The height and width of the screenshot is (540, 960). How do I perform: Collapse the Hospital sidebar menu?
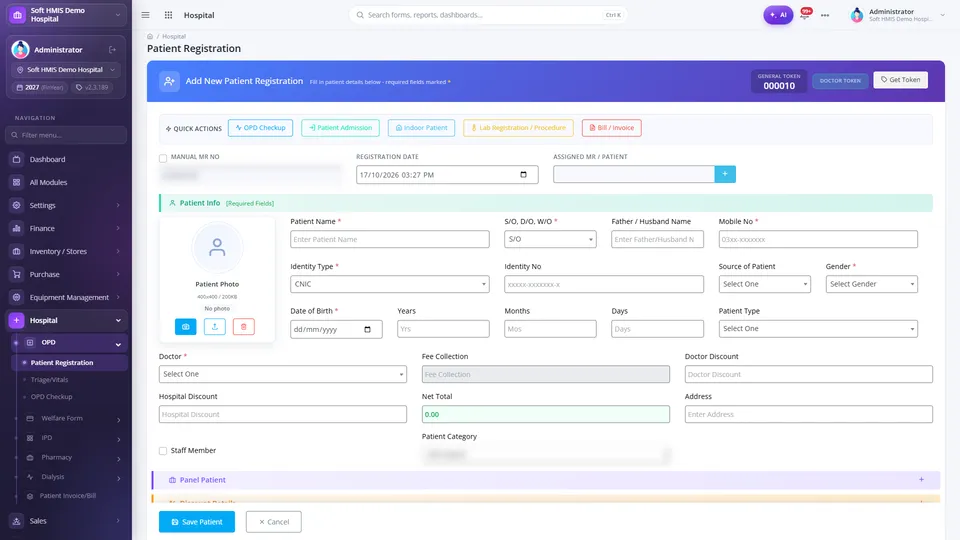click(66, 320)
